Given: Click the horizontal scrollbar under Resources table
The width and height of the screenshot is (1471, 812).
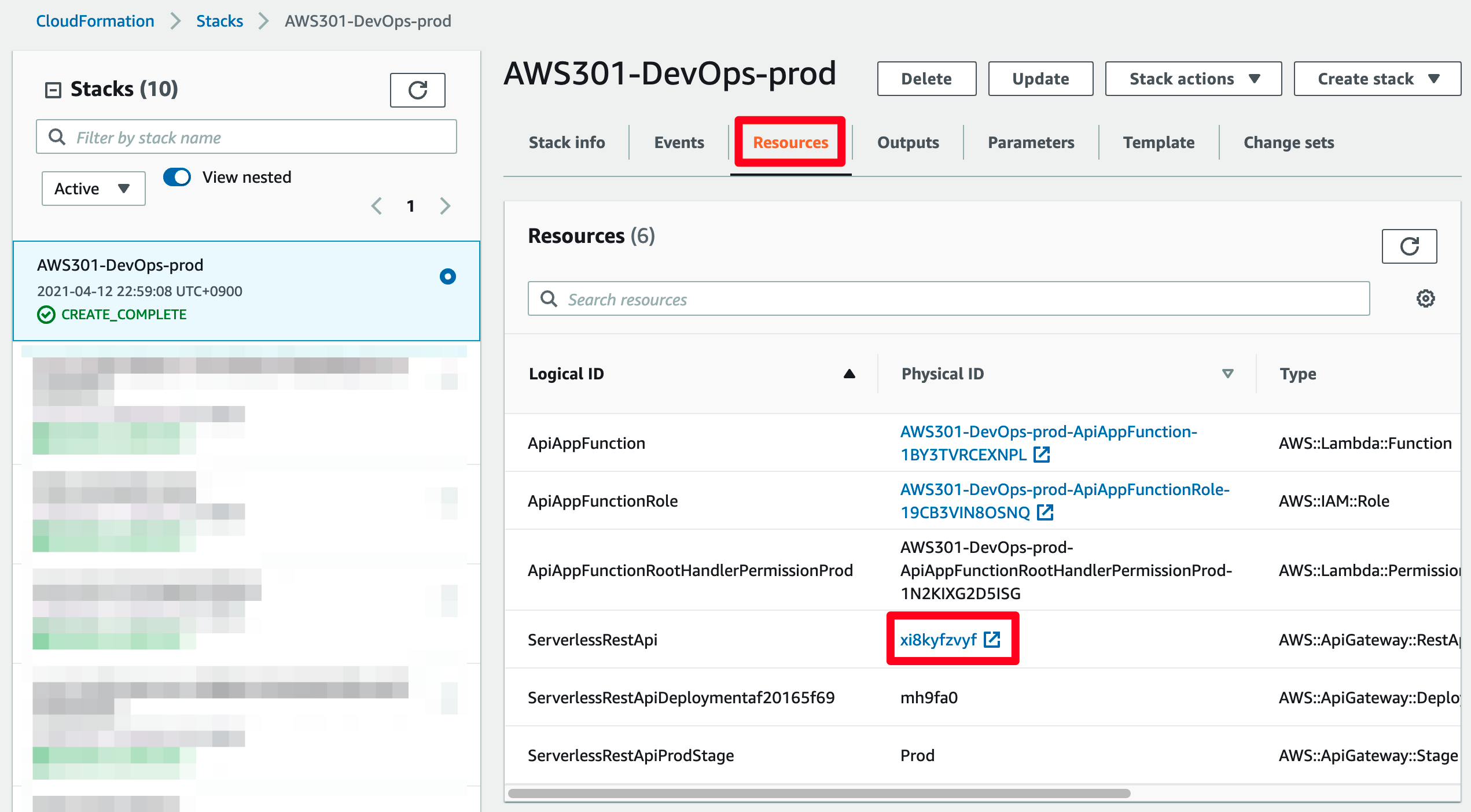Looking at the screenshot, I should pyautogui.click(x=819, y=793).
